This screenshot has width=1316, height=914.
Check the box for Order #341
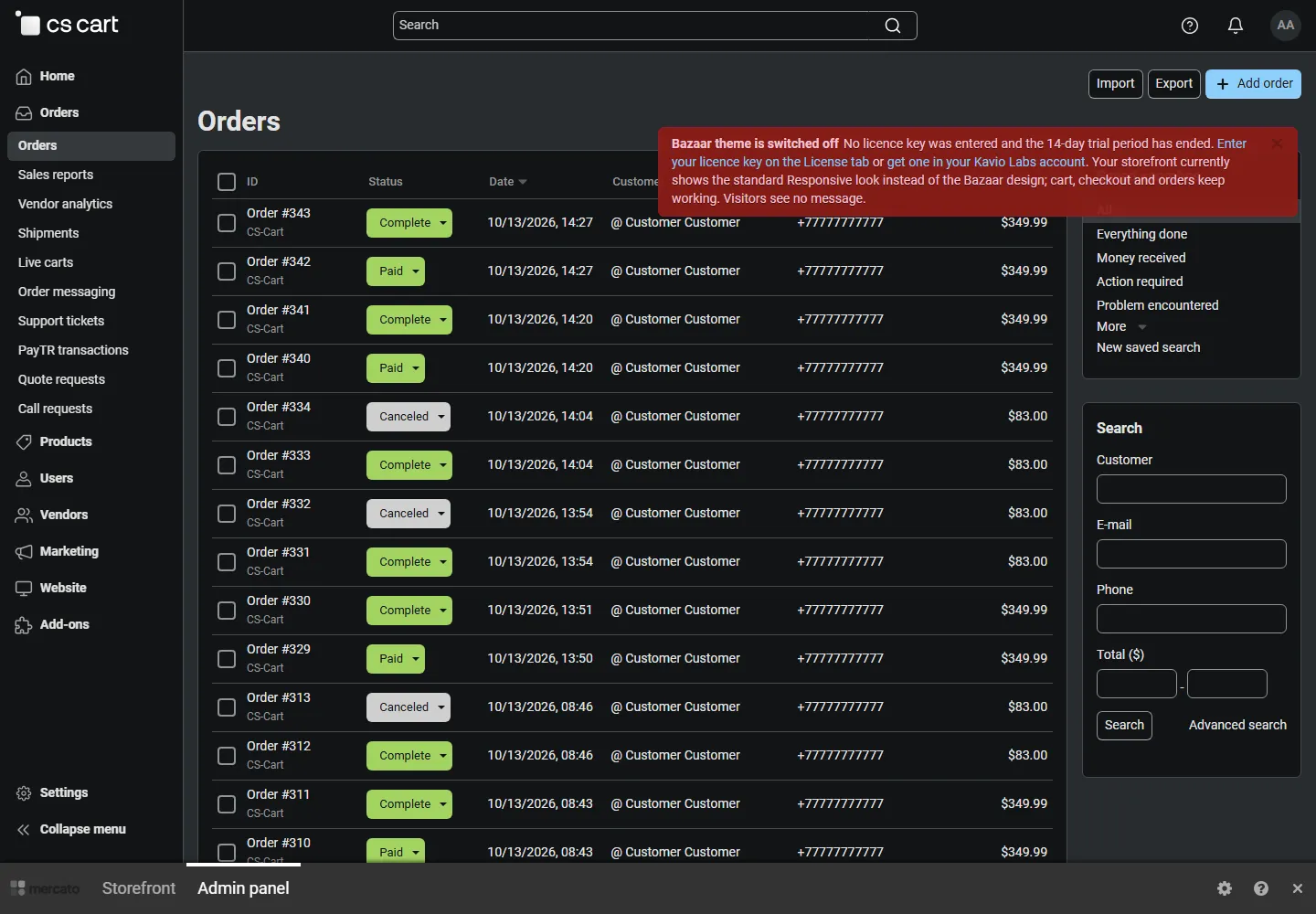[227, 320]
